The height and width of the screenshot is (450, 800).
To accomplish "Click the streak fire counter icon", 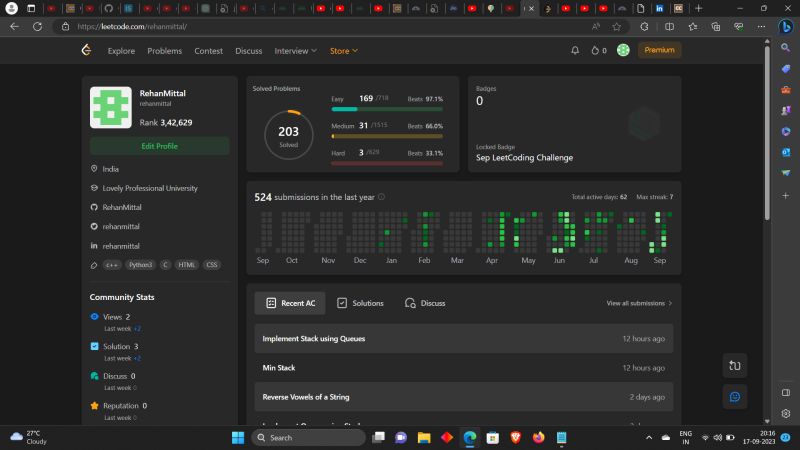I will (x=595, y=51).
